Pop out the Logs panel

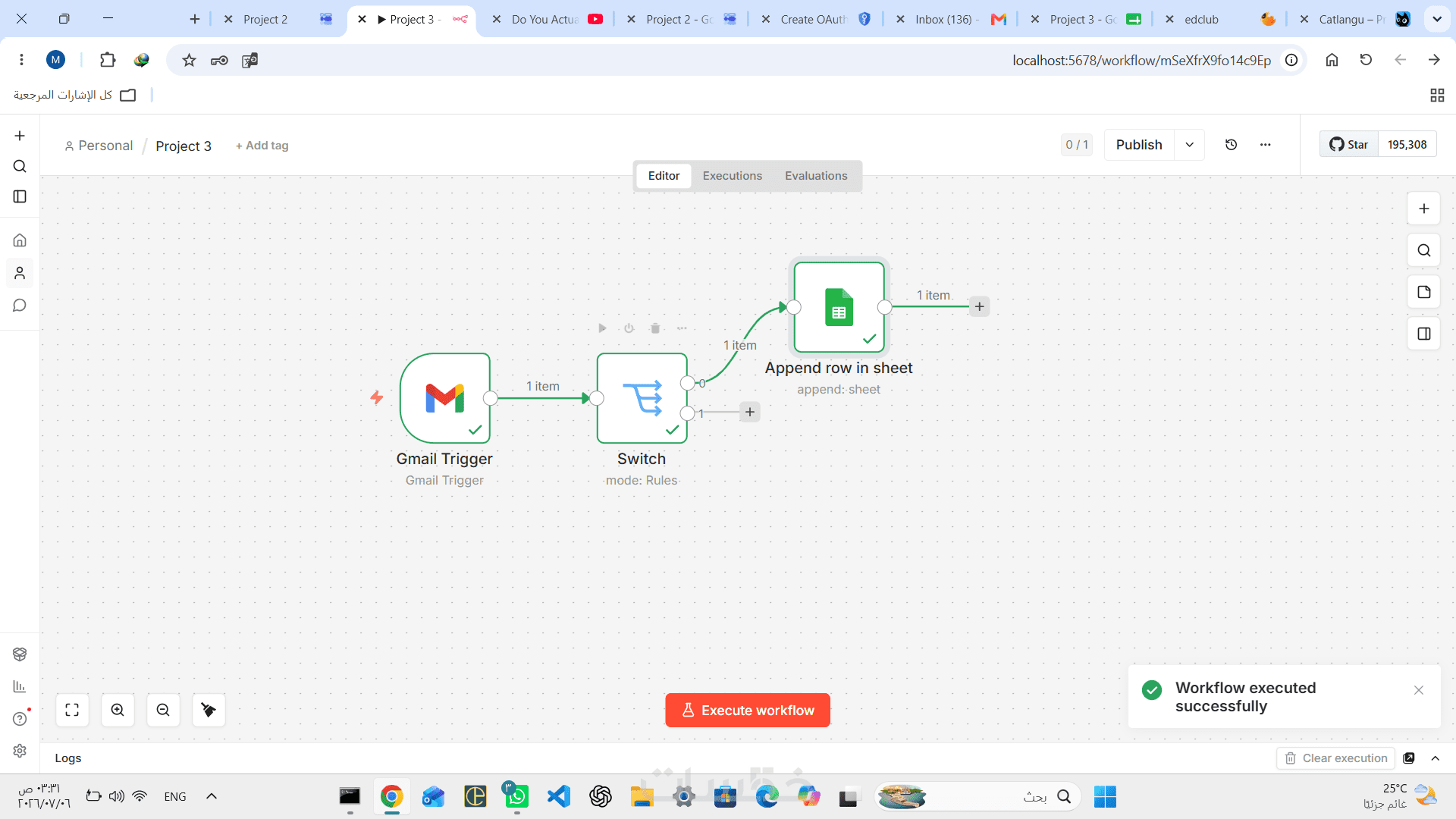pyautogui.click(x=1409, y=758)
